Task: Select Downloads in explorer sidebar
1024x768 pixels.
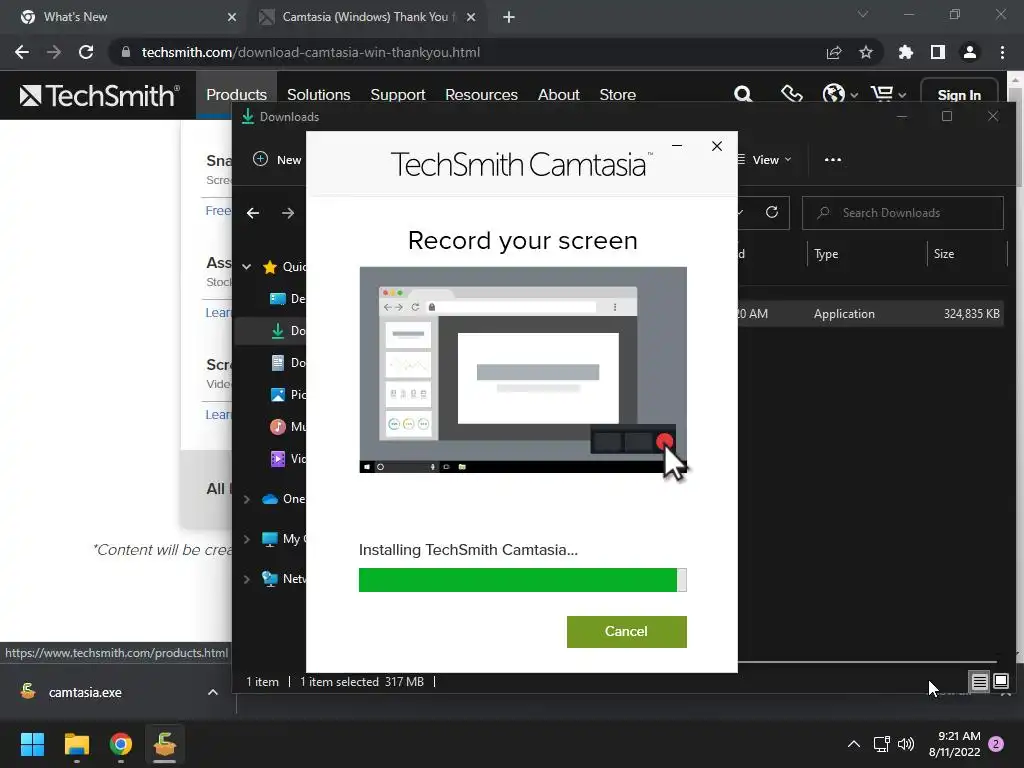Action: [x=287, y=330]
